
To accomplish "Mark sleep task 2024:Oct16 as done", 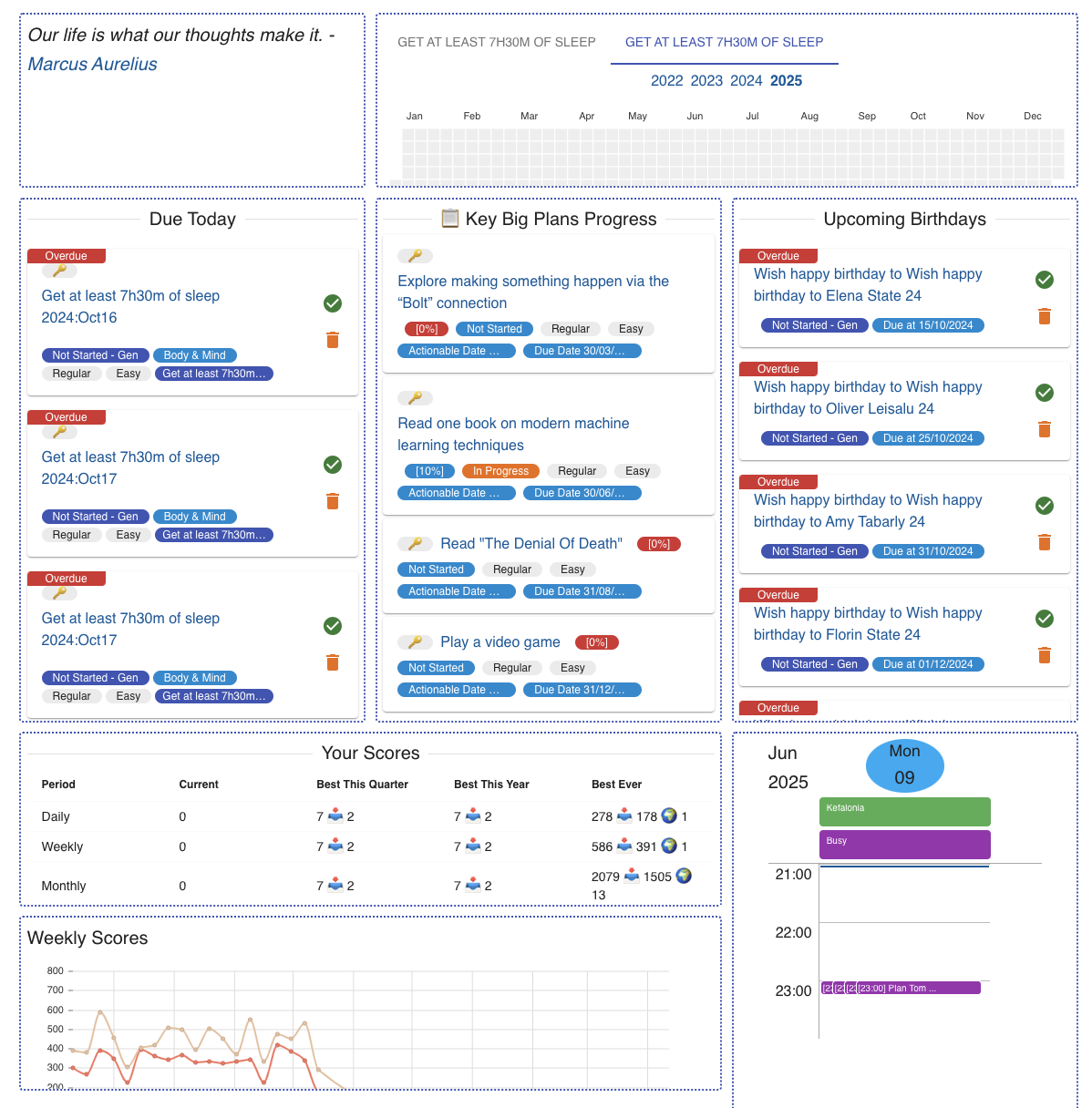I will [333, 303].
